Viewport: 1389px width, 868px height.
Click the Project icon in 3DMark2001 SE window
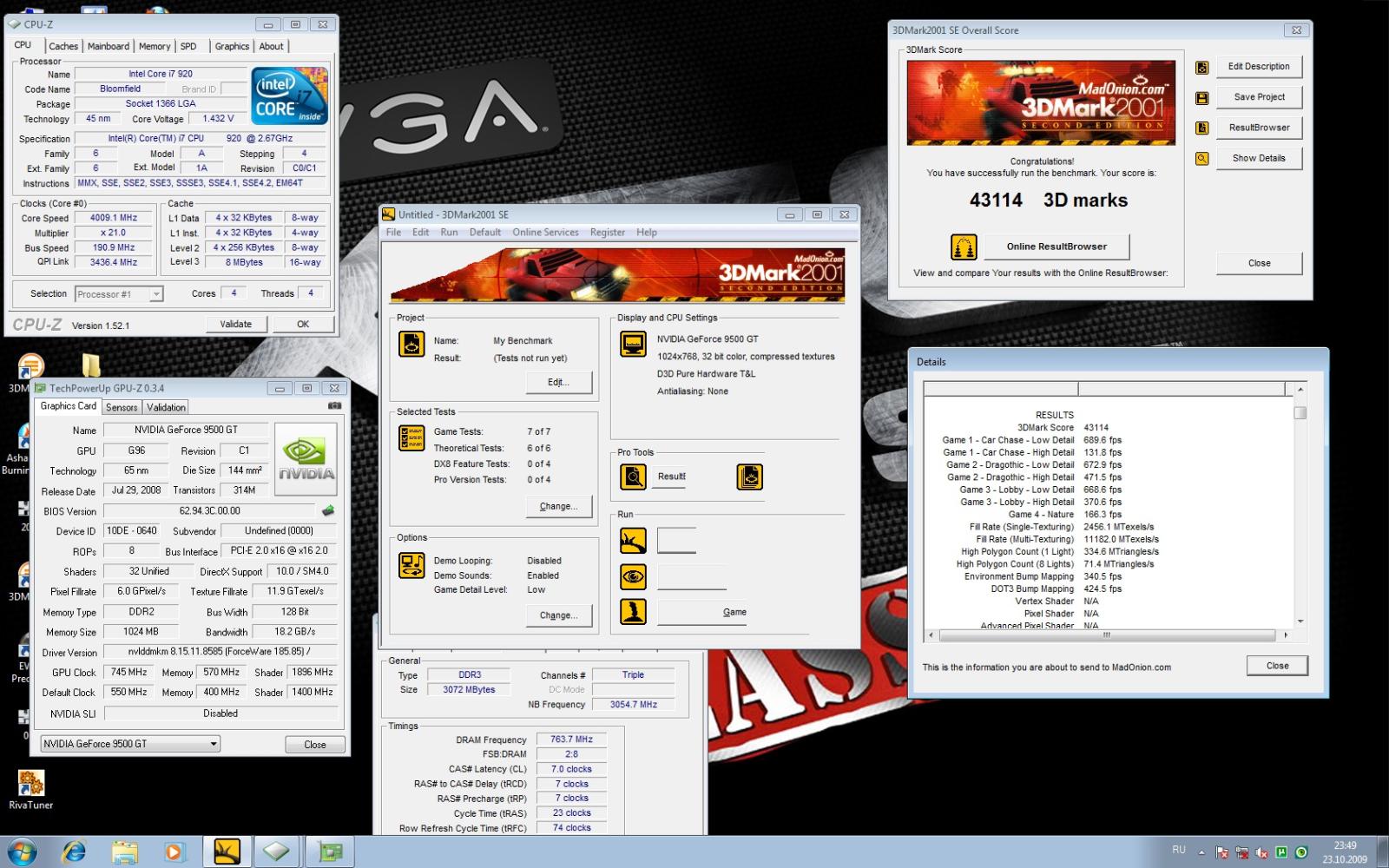(x=411, y=344)
